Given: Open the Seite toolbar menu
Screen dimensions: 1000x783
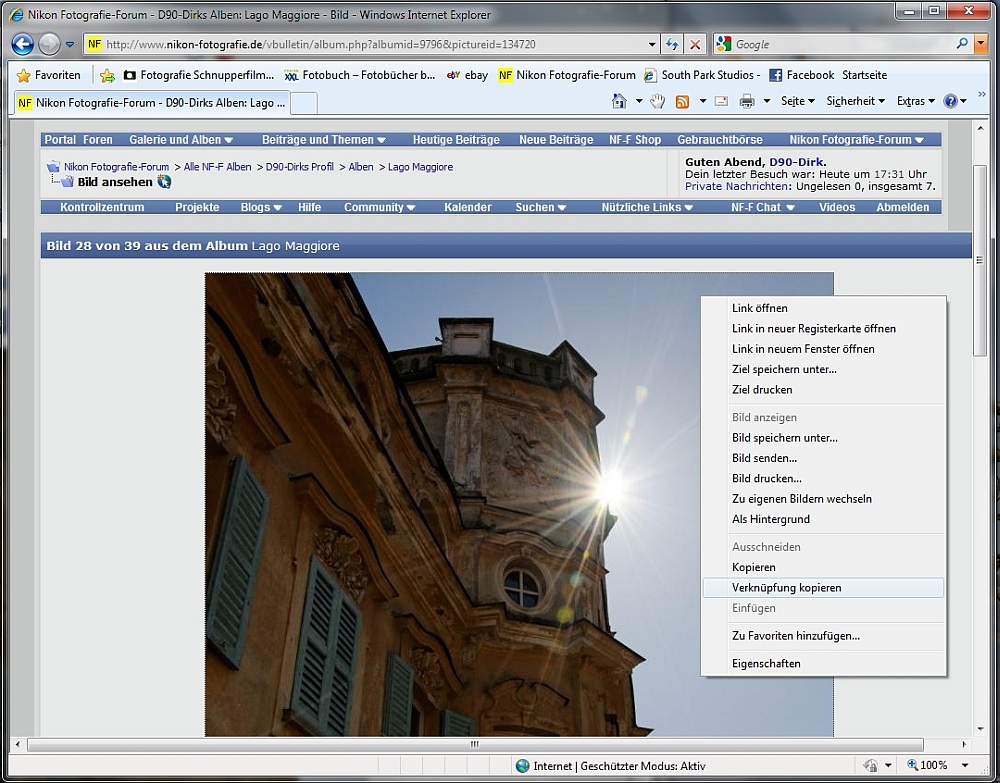Looking at the screenshot, I should tap(798, 101).
